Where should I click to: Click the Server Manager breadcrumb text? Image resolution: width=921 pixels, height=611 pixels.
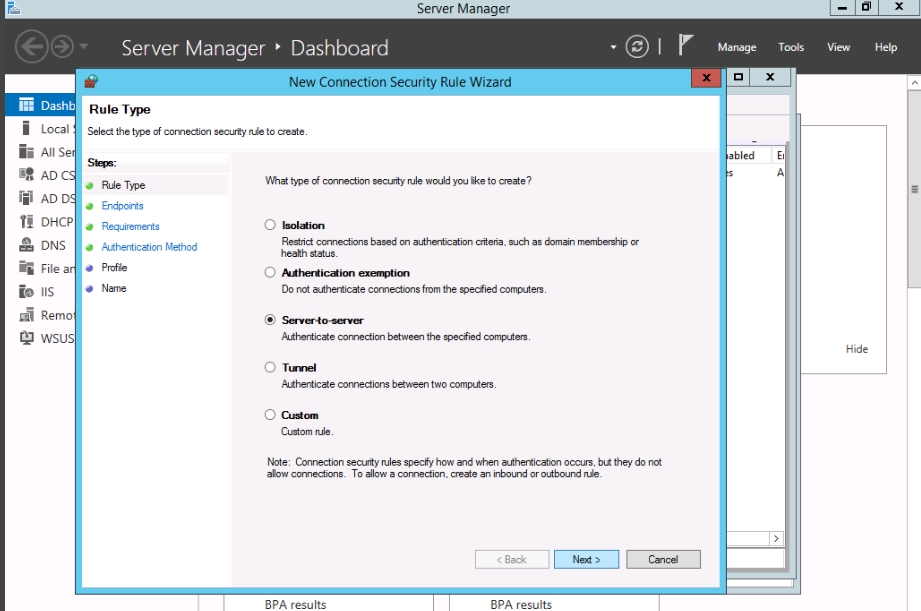click(x=193, y=48)
